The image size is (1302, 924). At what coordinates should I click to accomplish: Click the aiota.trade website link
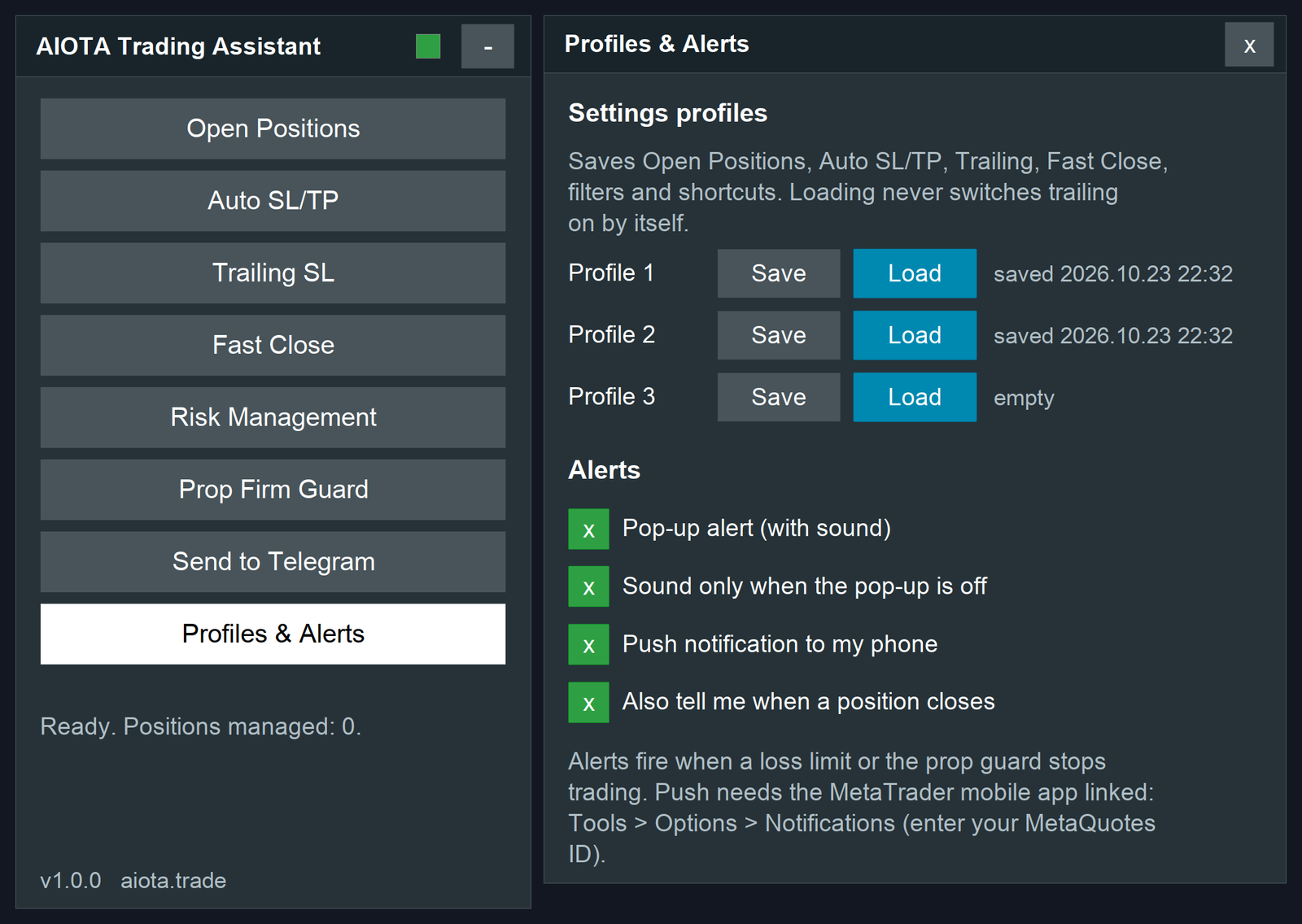pos(173,881)
